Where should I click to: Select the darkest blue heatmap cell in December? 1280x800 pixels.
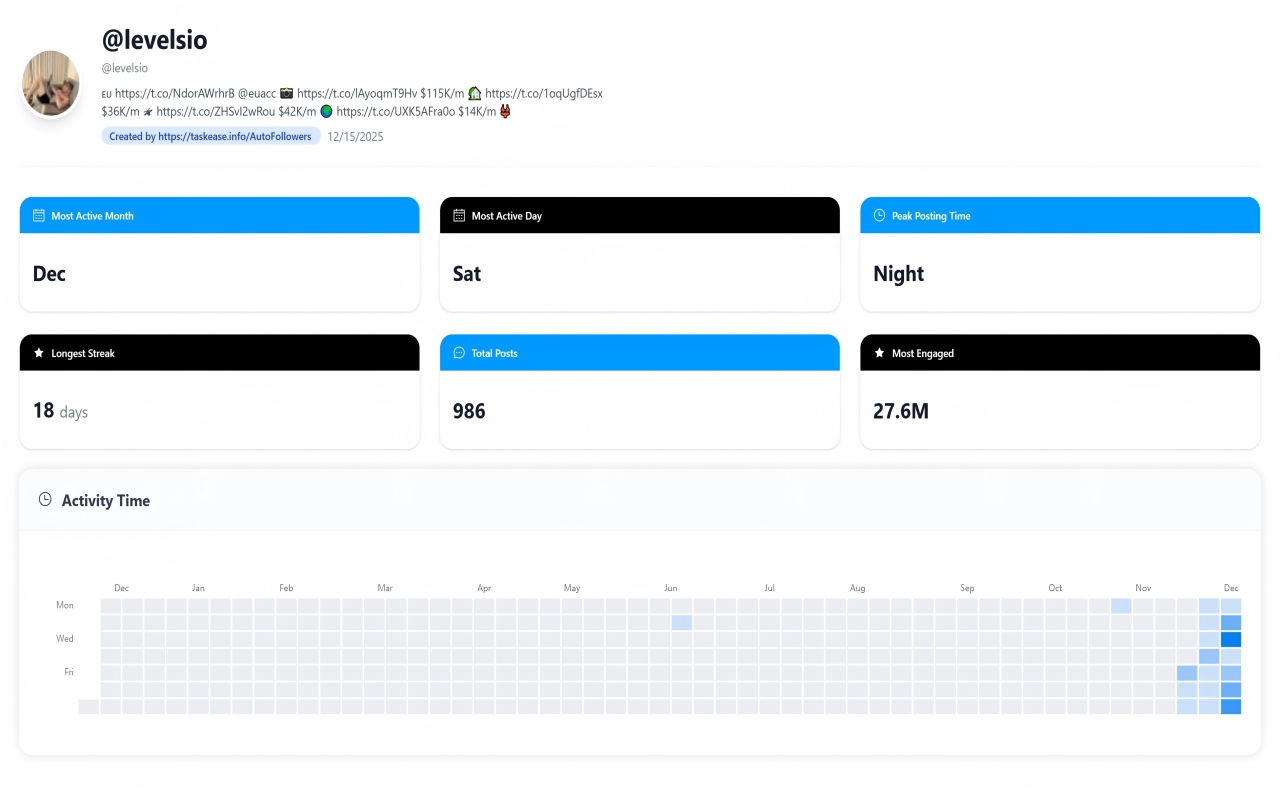pyautogui.click(x=1231, y=639)
